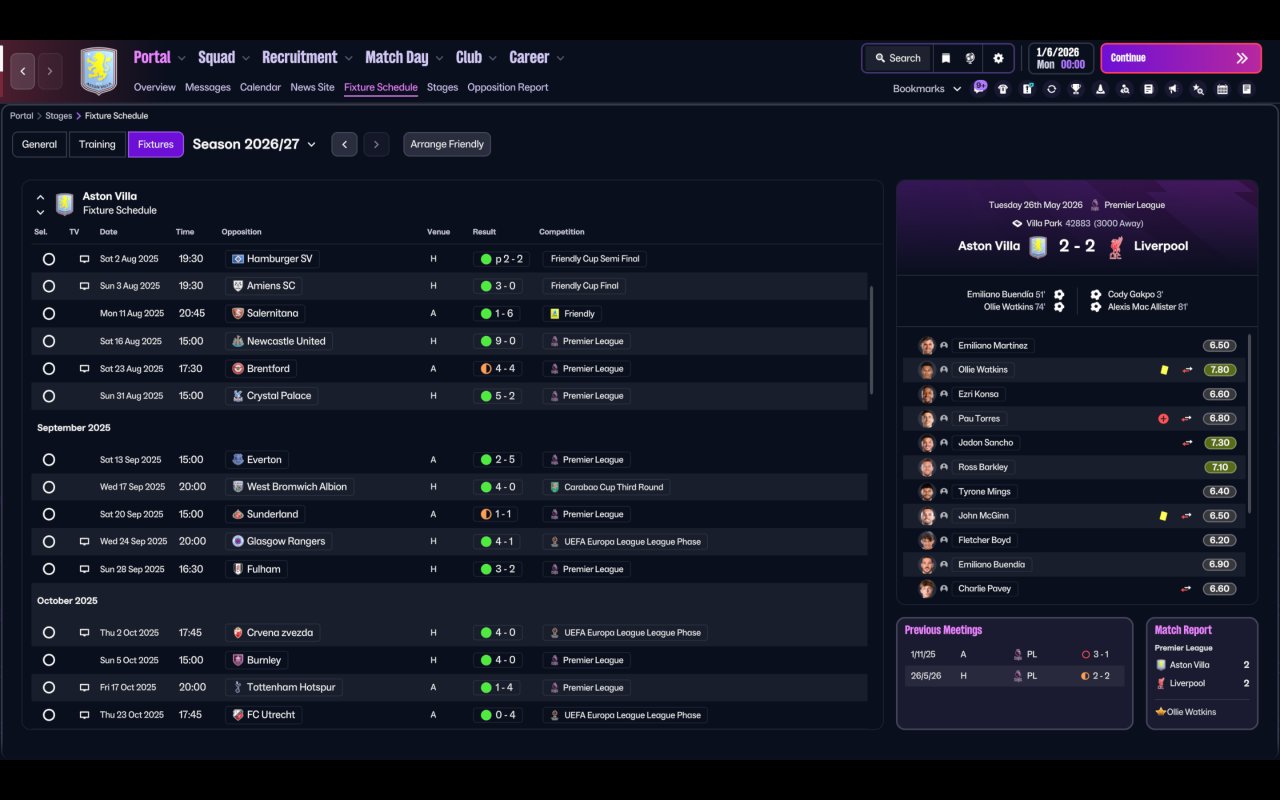Click Emiliano Martinez's player portrait
The width and height of the screenshot is (1280, 800).
coord(927,346)
